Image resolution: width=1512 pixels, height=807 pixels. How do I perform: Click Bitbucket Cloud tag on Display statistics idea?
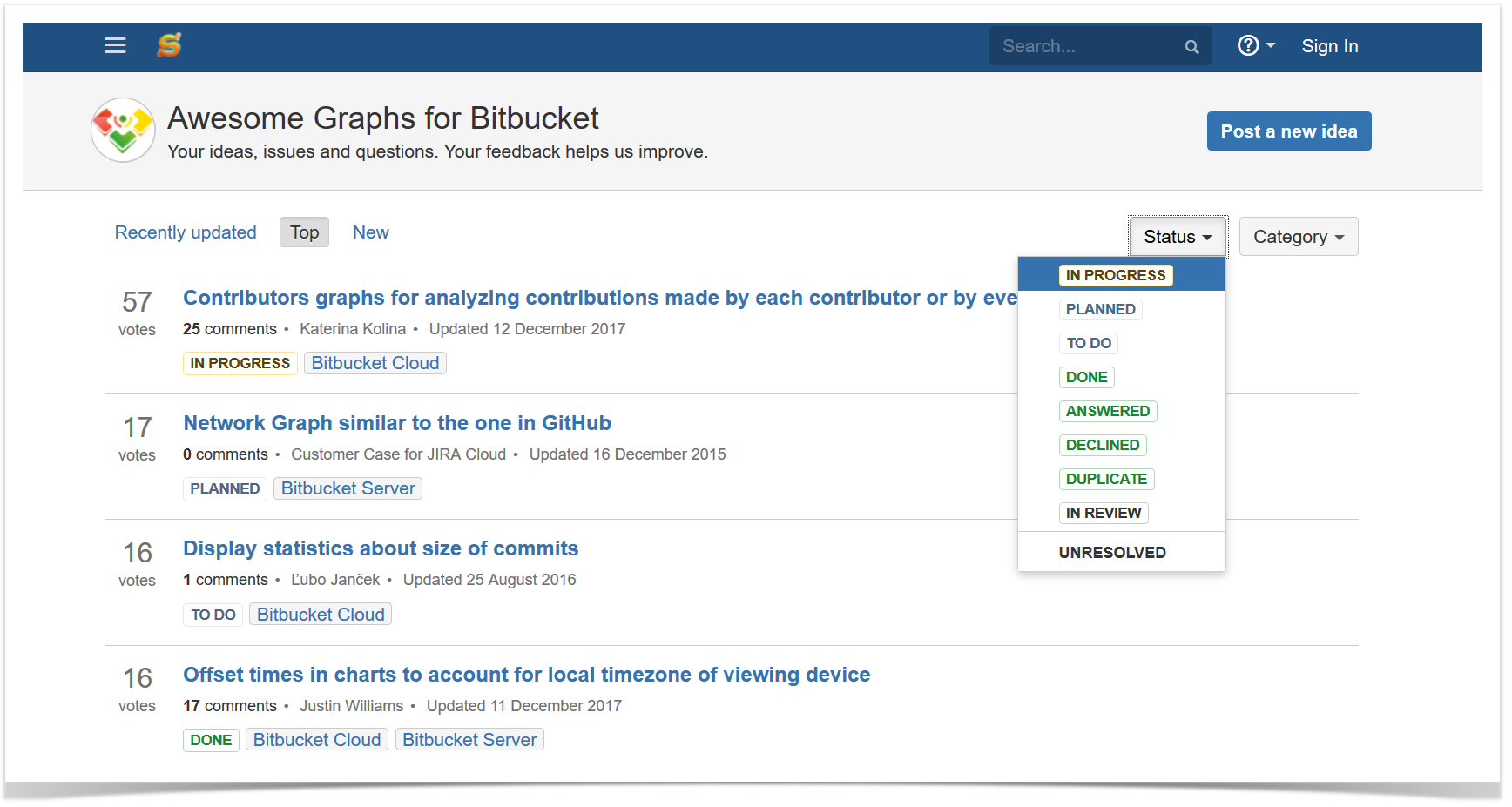(x=321, y=615)
